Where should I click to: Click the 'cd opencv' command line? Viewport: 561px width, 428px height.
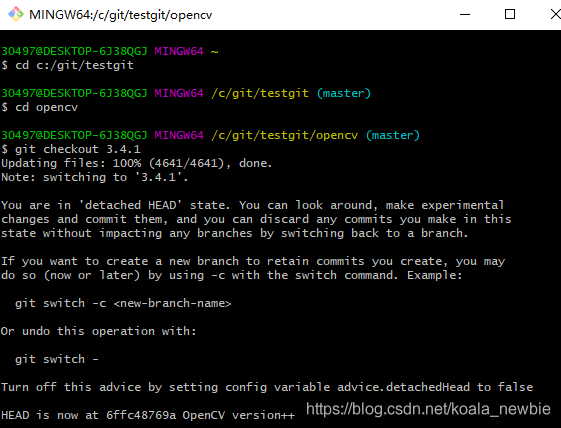pyautogui.click(x=40, y=107)
